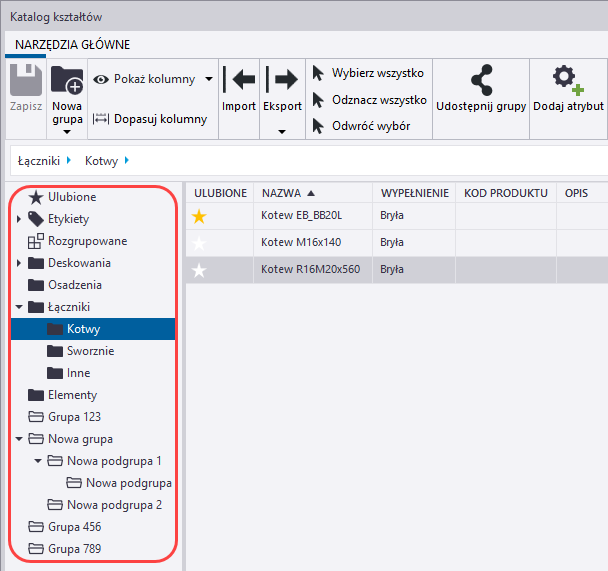Mark Kotew M16x140 as favorite
This screenshot has width=608, height=571.
[x=200, y=242]
